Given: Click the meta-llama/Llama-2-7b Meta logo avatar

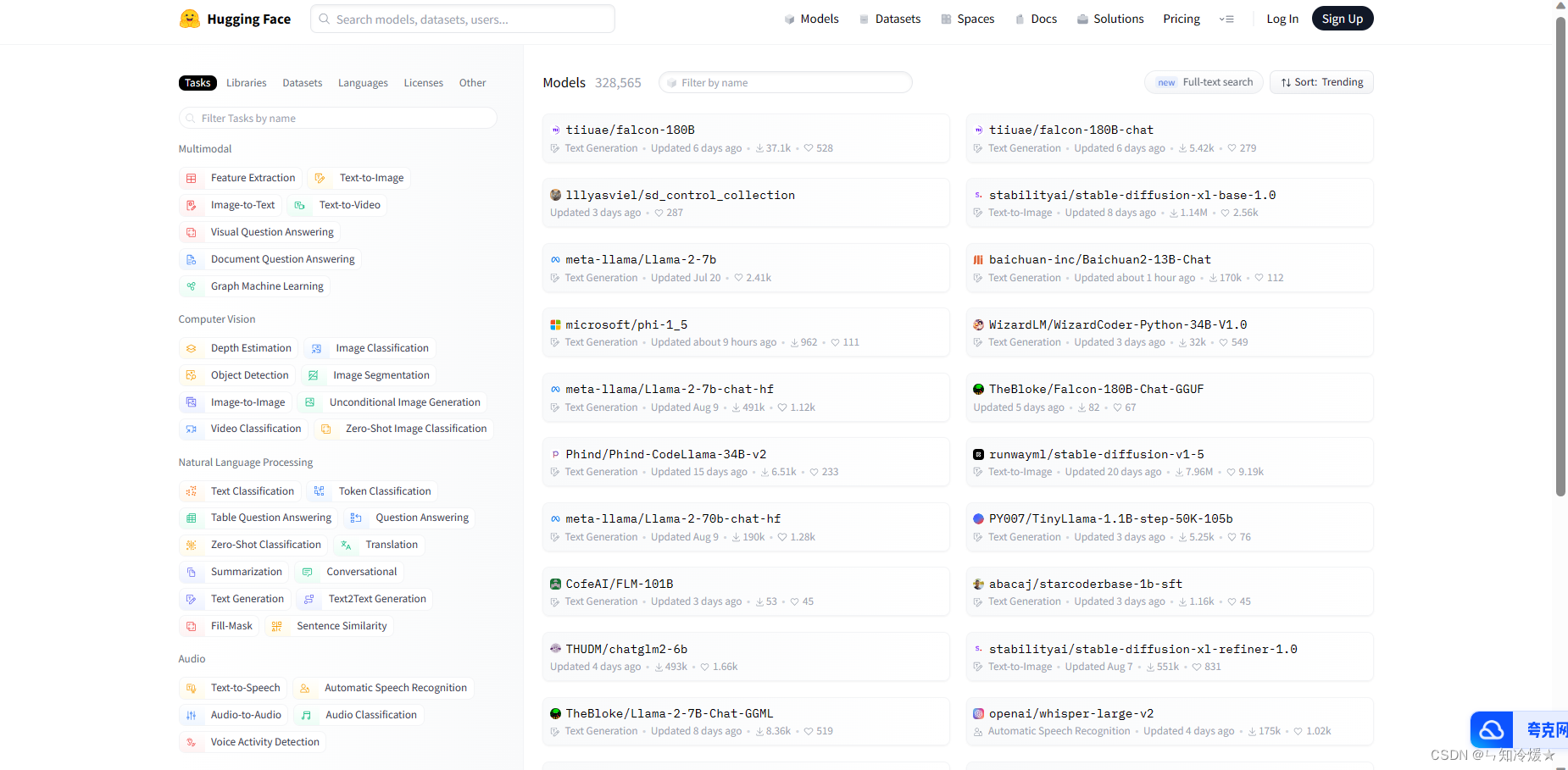Looking at the screenshot, I should point(555,260).
